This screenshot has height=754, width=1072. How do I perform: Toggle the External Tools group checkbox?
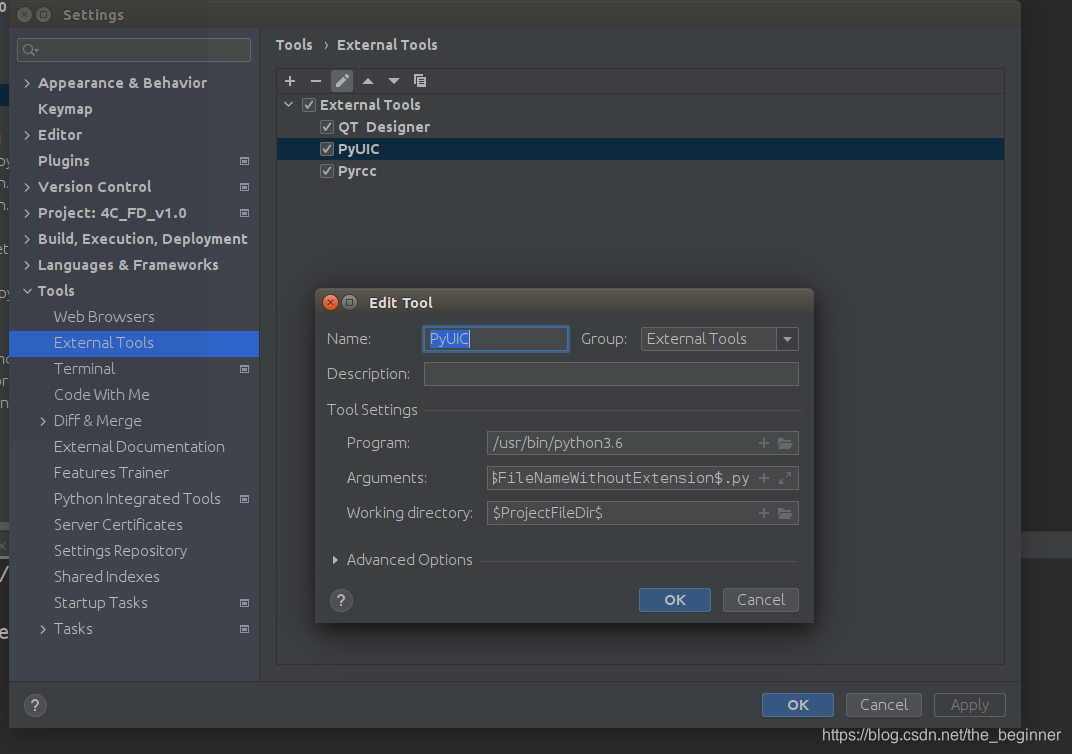(309, 105)
